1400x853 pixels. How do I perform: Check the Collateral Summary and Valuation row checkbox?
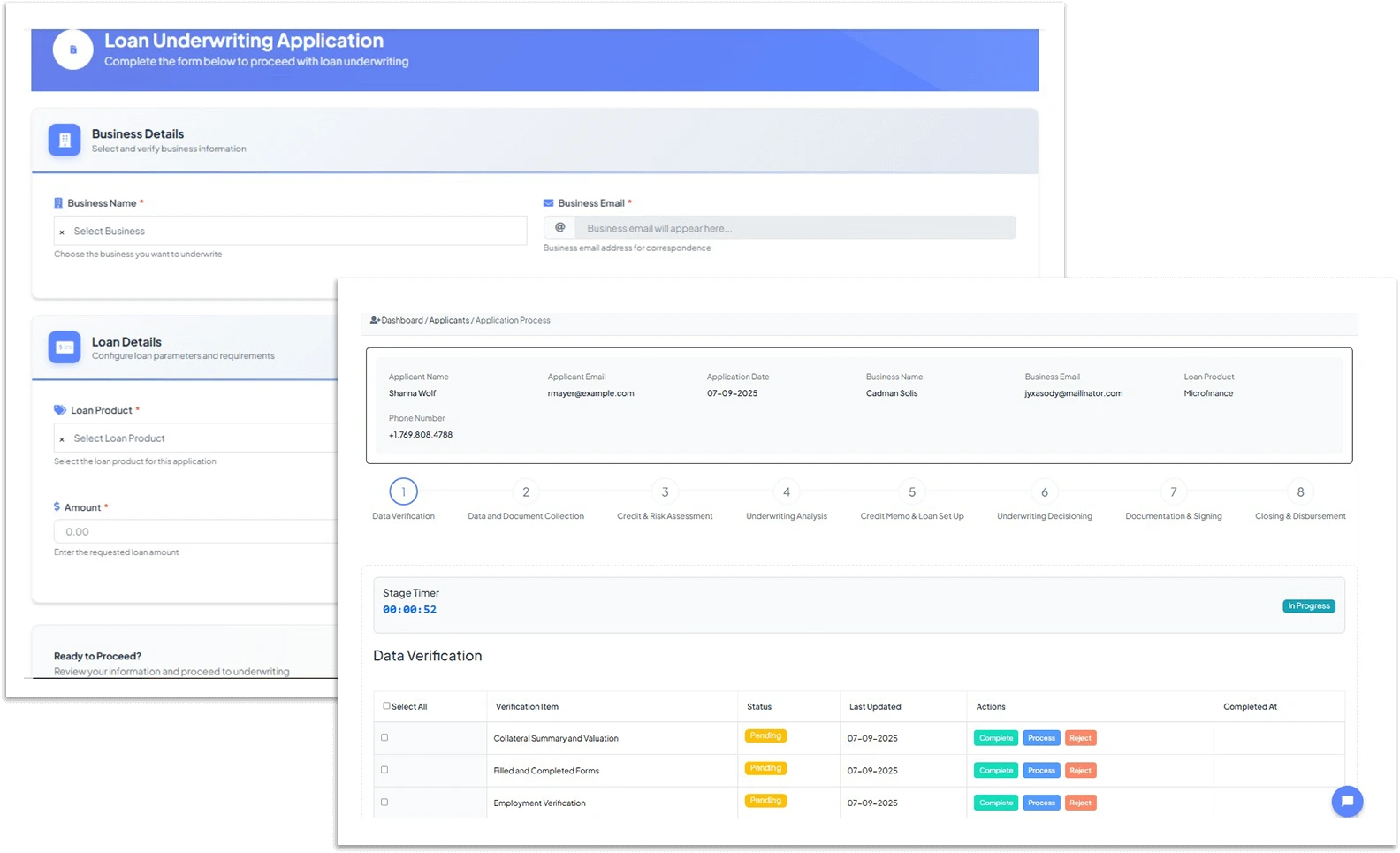point(384,737)
